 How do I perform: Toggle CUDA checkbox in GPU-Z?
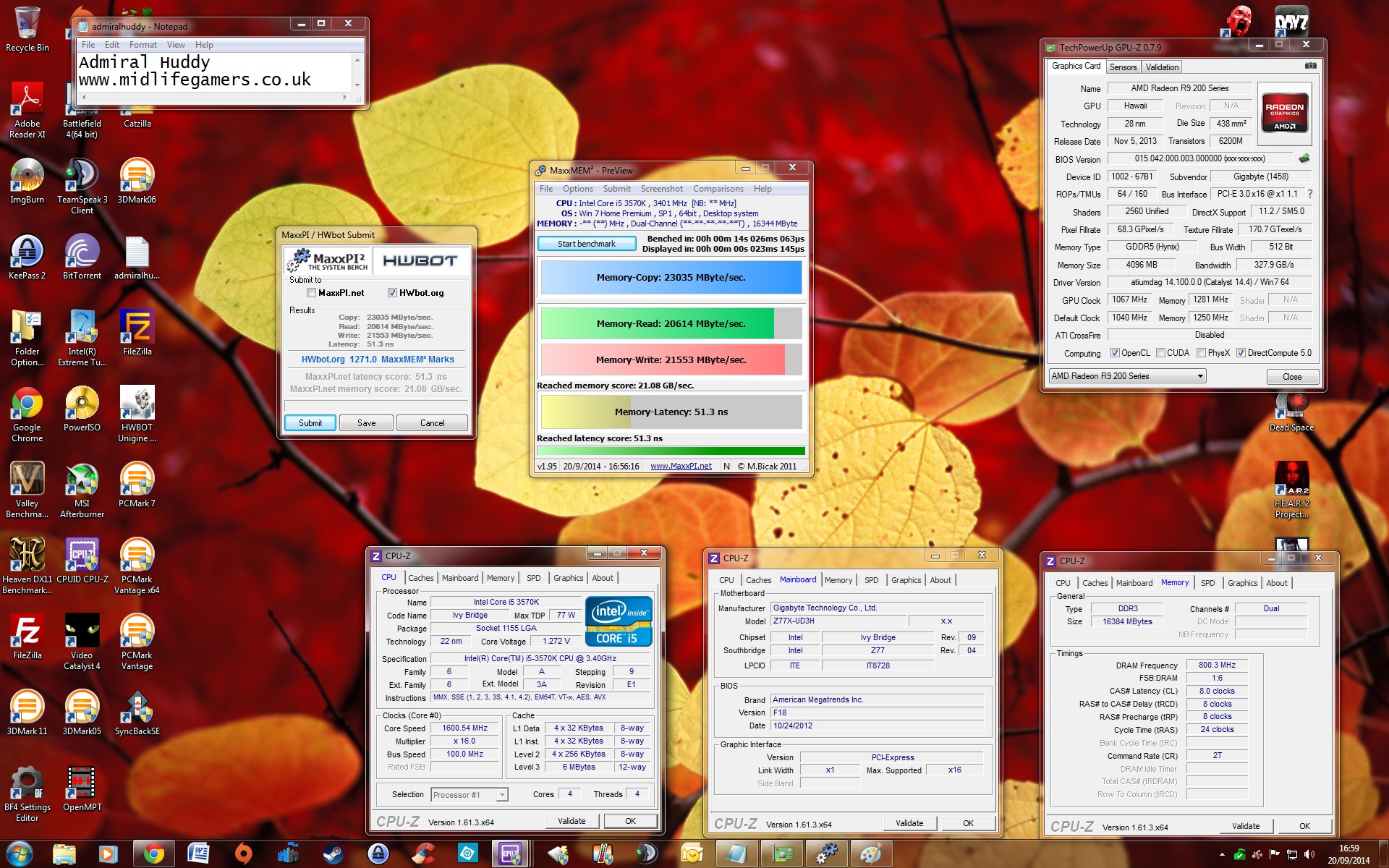click(1160, 353)
